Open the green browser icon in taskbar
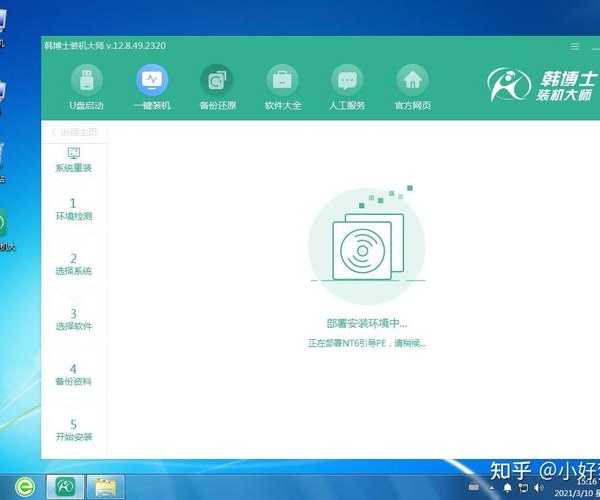 (26, 485)
